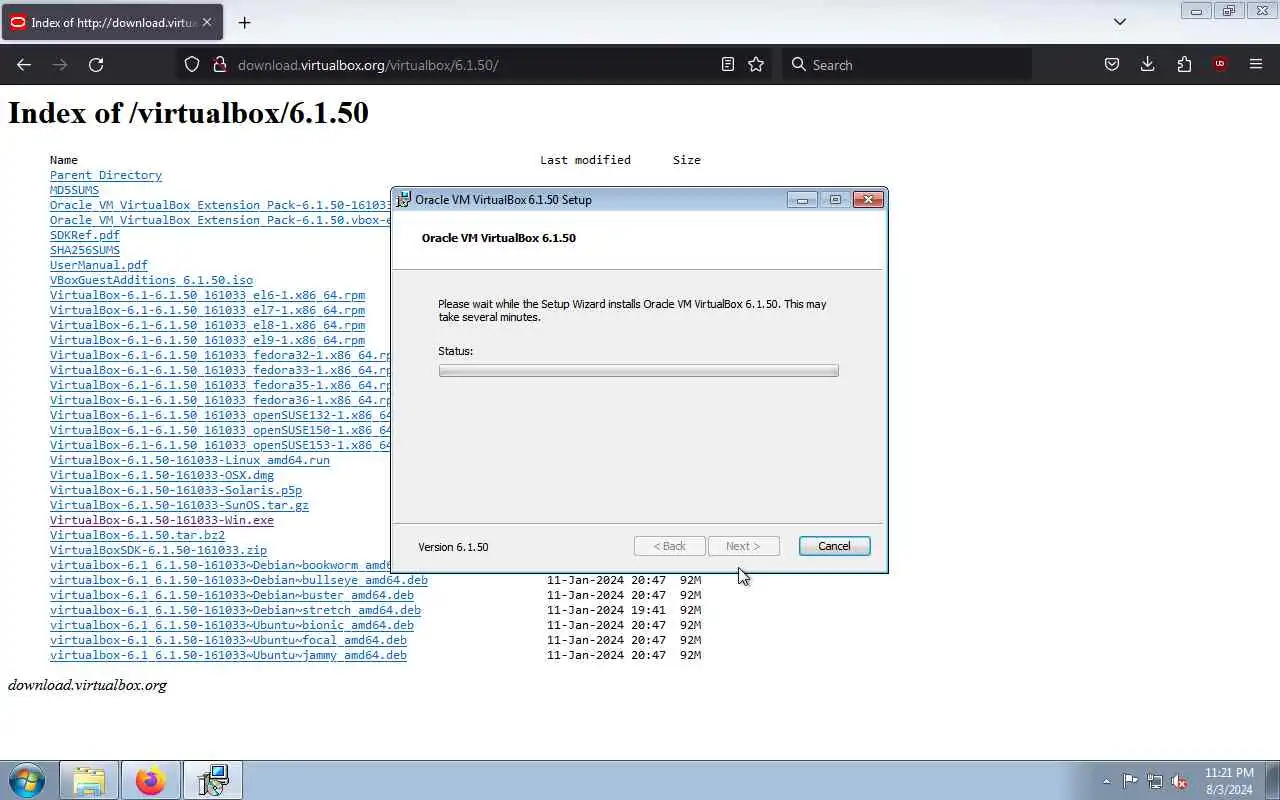Cancel the VirtualBox 6.1.50 installation
1280x800 pixels.
(x=834, y=546)
